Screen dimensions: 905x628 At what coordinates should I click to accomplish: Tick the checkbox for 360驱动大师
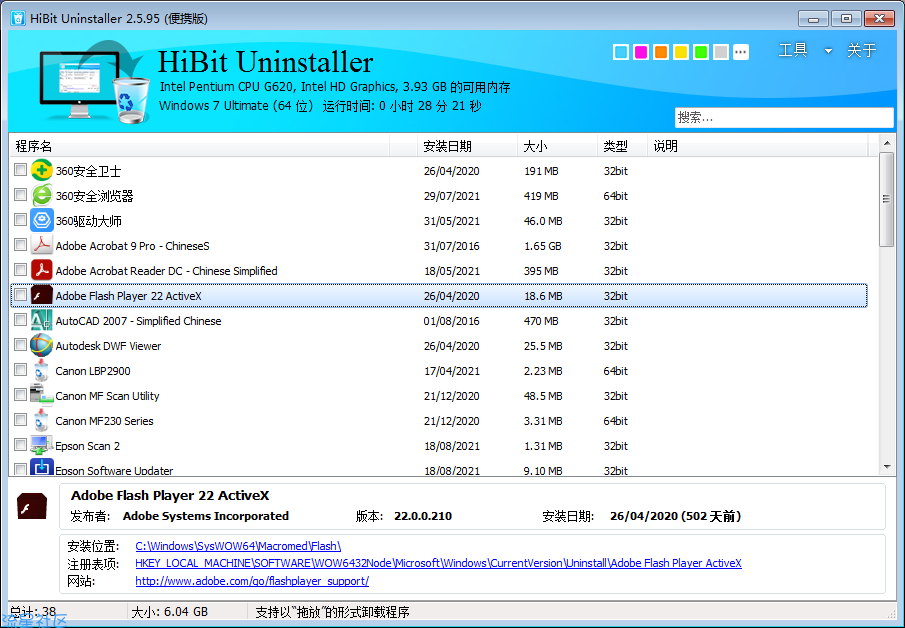[x=20, y=219]
